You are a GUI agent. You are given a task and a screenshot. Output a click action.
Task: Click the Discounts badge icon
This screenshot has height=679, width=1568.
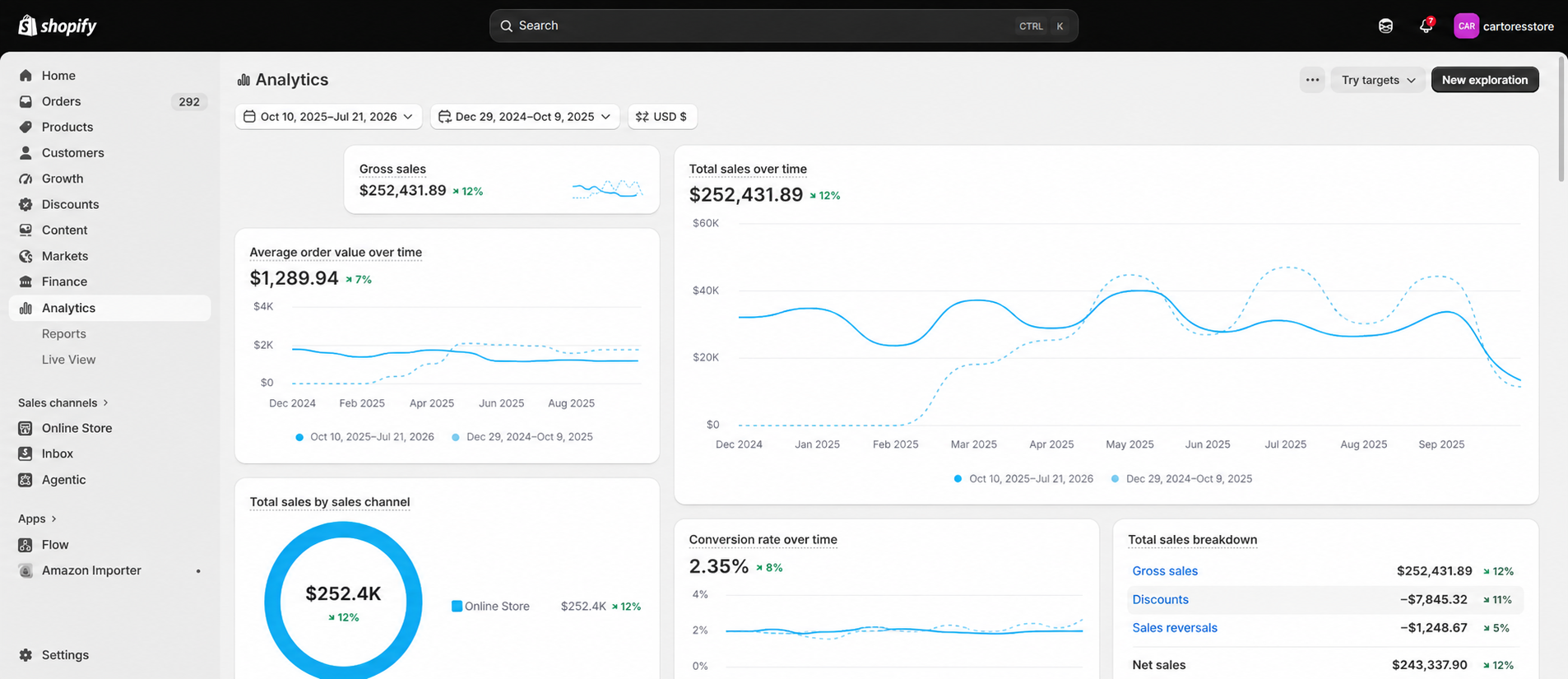pos(26,204)
